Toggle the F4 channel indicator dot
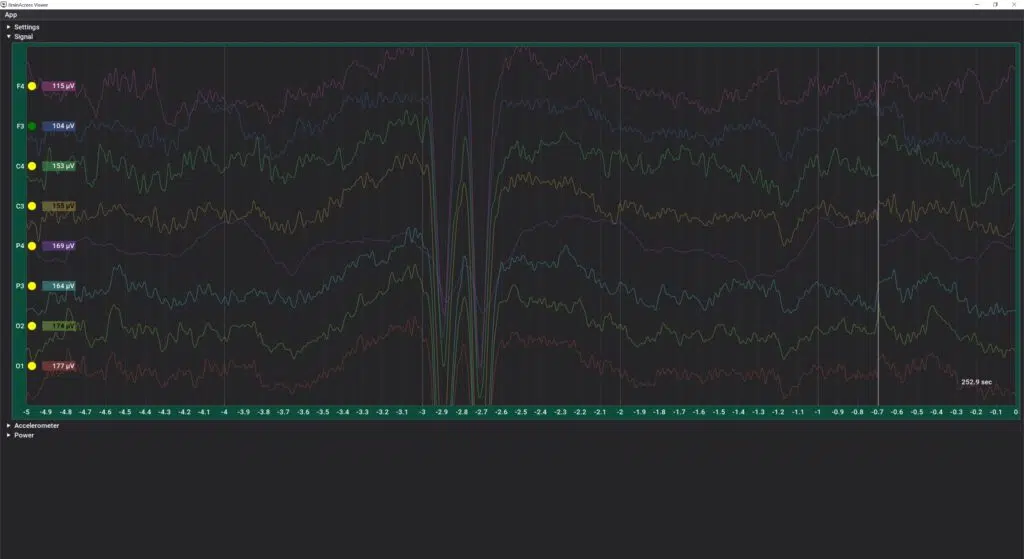 [x=32, y=86]
